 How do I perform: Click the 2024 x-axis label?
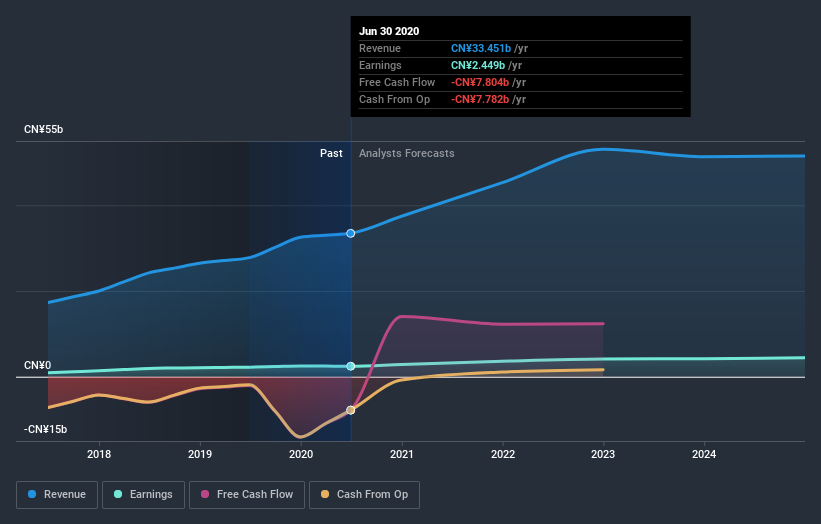tap(704, 454)
